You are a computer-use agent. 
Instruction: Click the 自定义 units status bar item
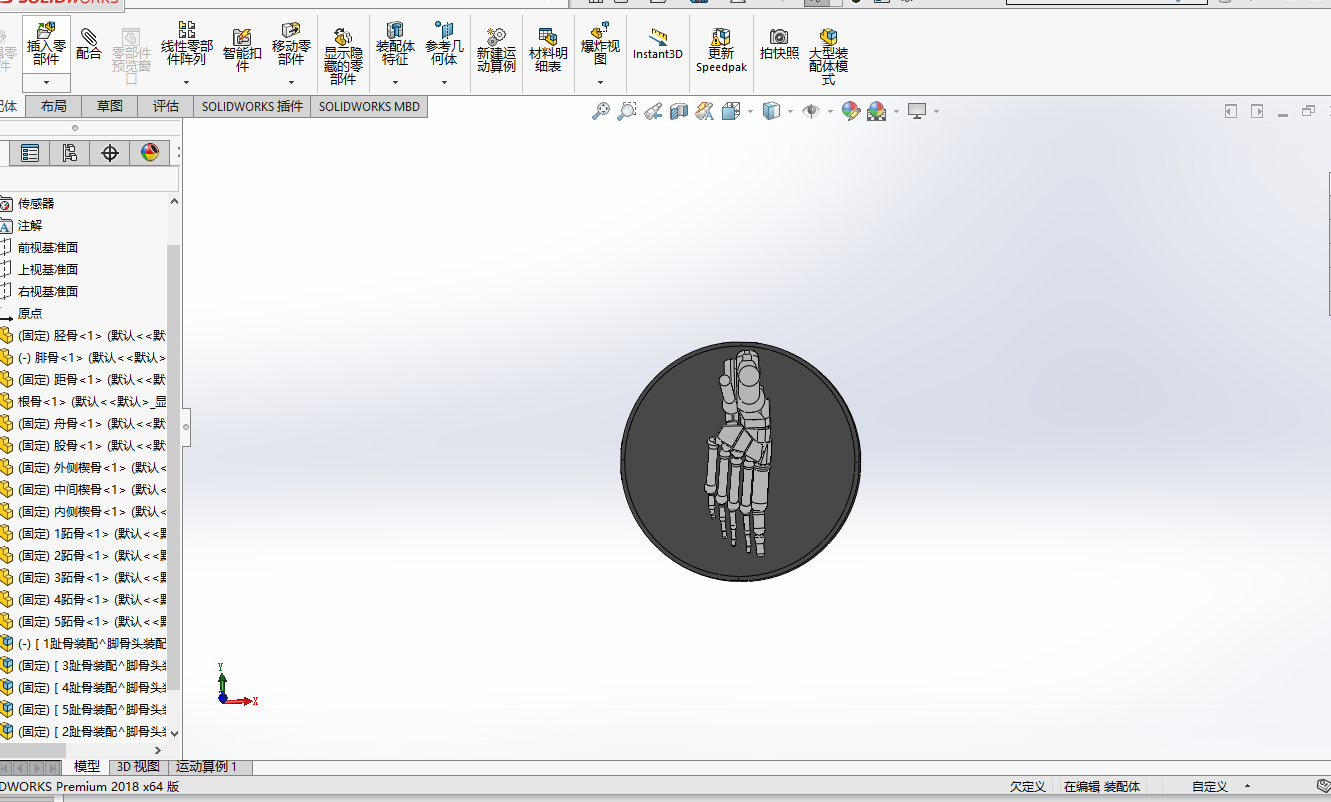point(1209,787)
